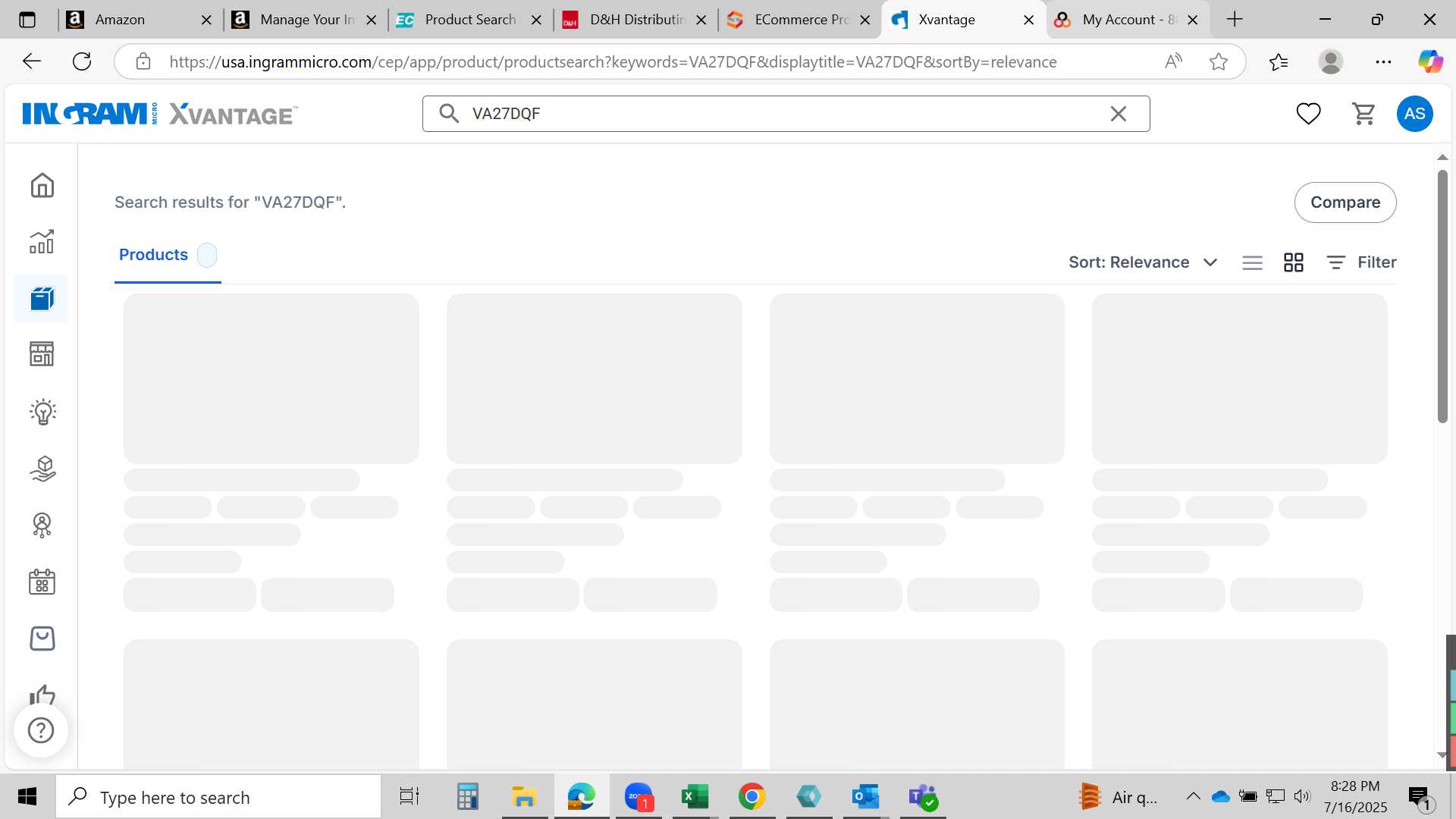Activate the Read aloud icon

tap(1173, 61)
